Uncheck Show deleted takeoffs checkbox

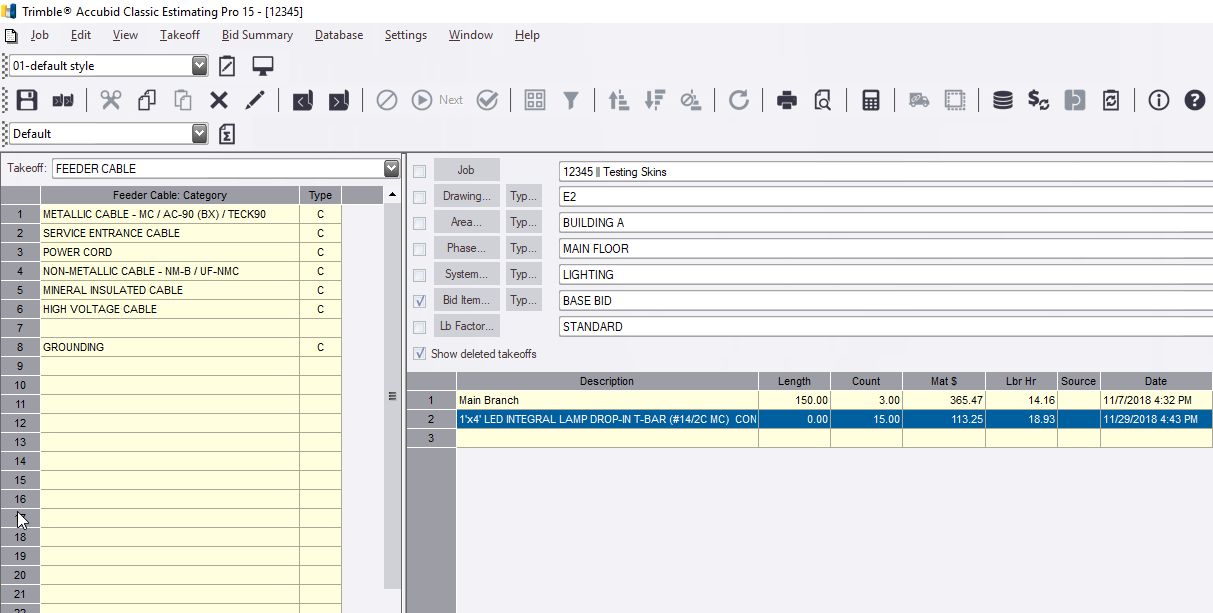[419, 354]
